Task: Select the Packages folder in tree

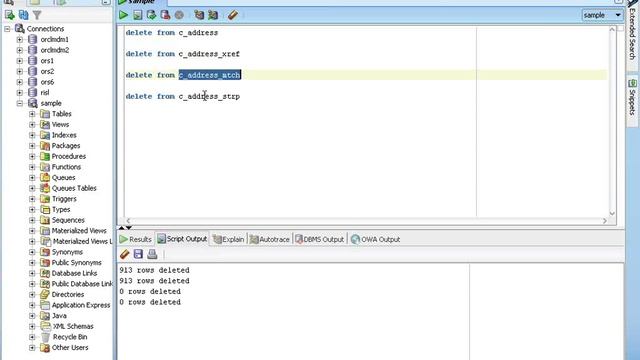Action: (66, 146)
